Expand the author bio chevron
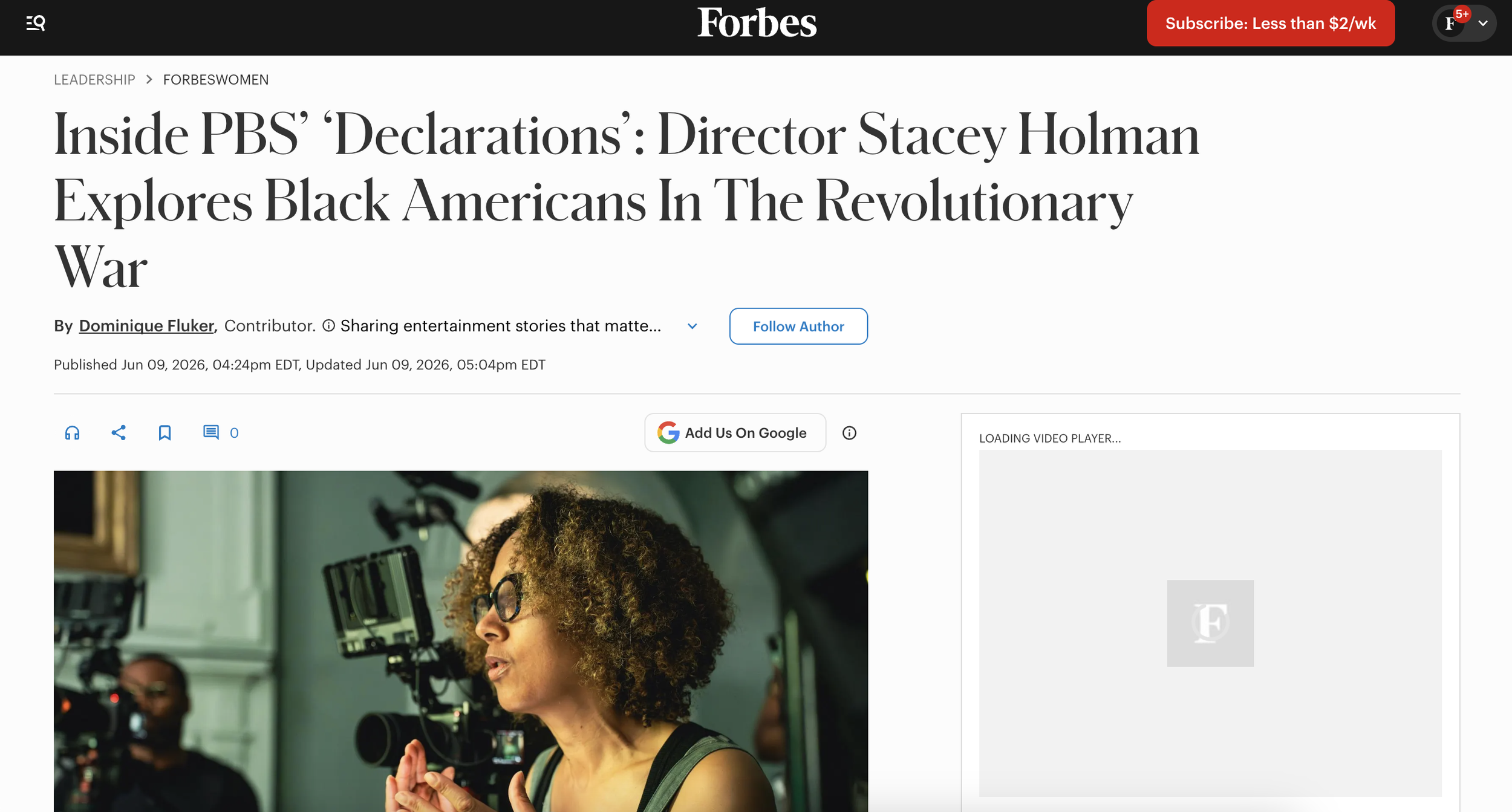The width and height of the screenshot is (1512, 812). point(692,326)
